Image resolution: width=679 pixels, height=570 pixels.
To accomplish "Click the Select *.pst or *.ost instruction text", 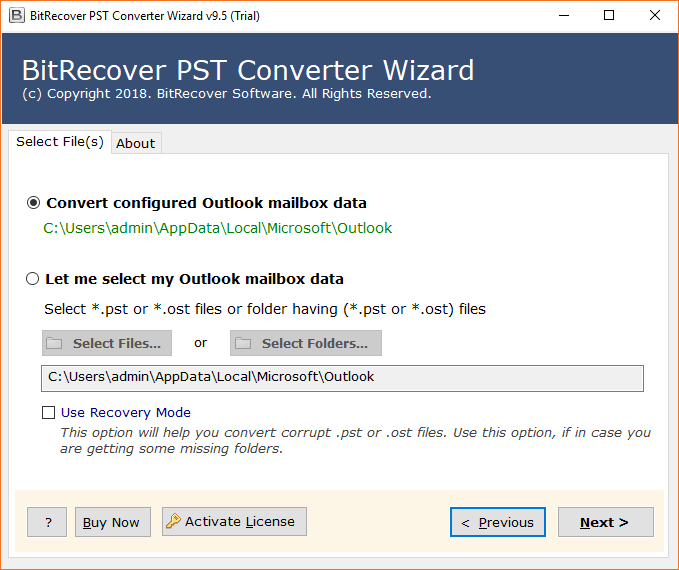I will point(265,309).
